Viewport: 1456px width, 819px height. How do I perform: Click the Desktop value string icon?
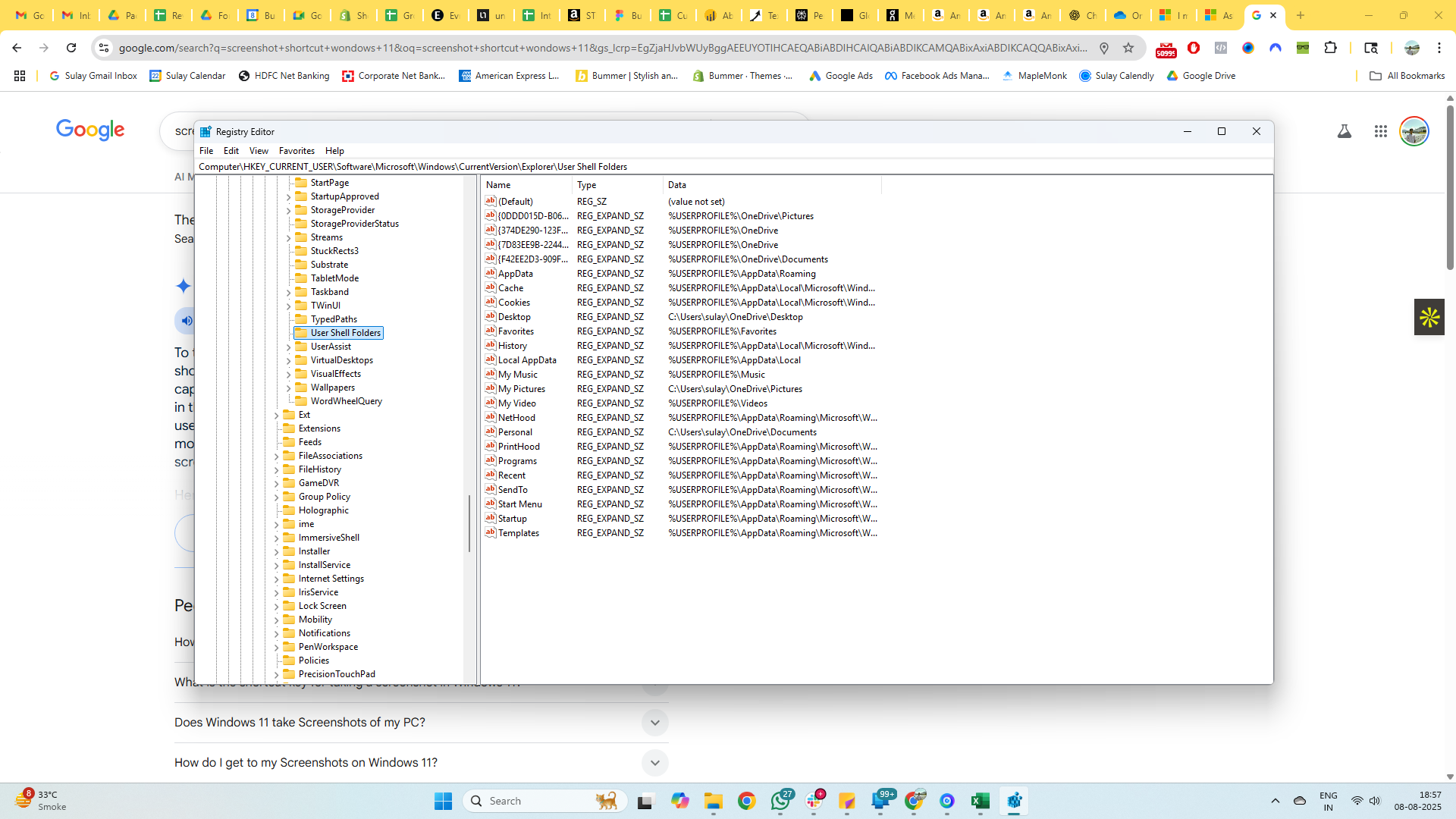(491, 316)
